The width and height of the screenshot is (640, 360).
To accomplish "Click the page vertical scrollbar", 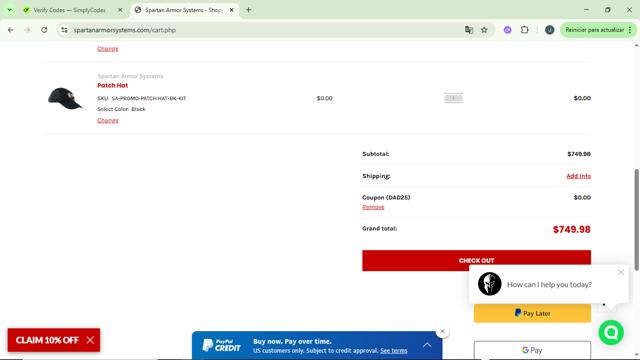I will (x=636, y=219).
